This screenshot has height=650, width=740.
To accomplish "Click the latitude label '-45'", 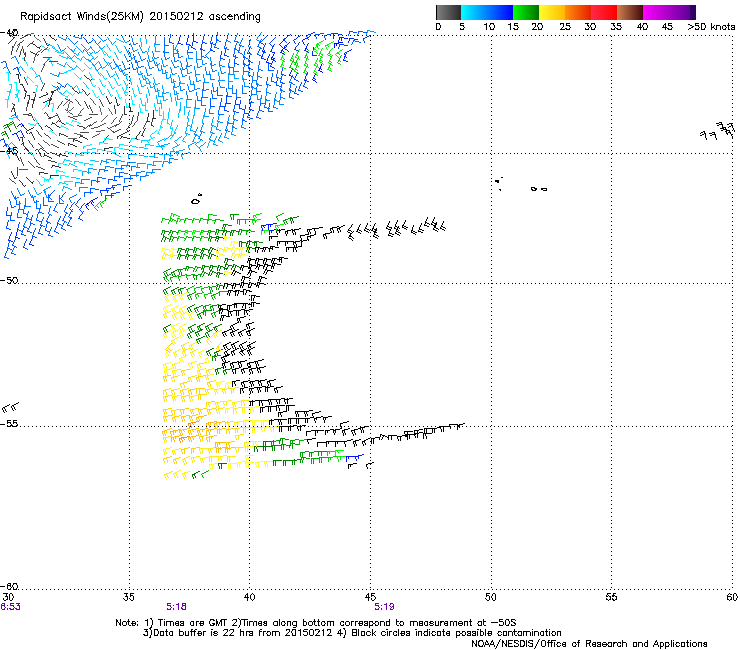I will pos(9,151).
